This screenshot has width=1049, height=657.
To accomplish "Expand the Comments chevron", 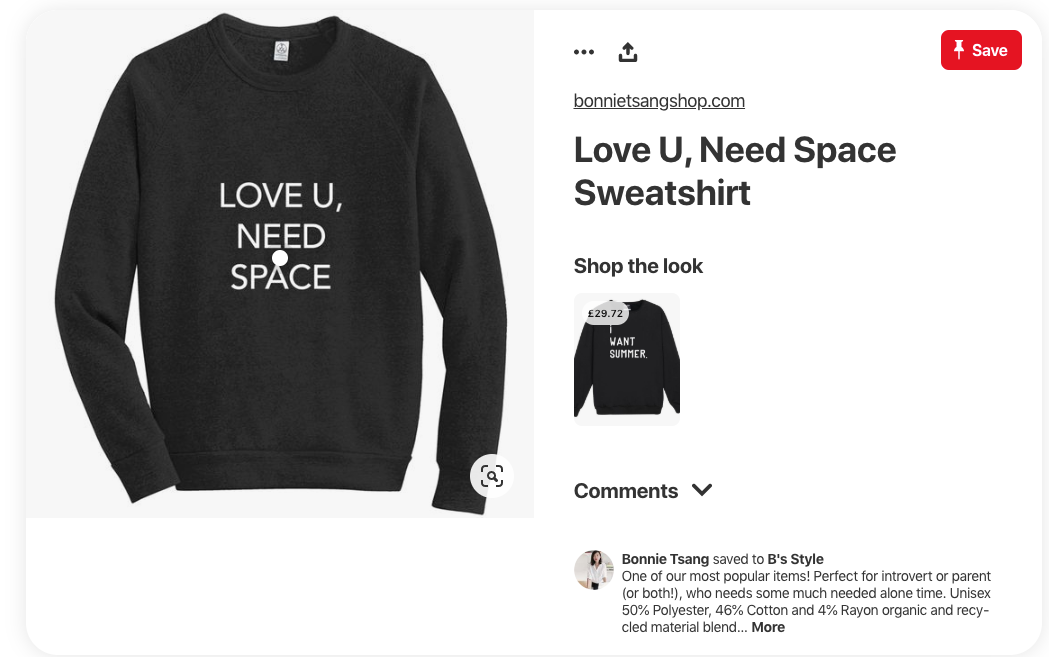I will pos(702,490).
